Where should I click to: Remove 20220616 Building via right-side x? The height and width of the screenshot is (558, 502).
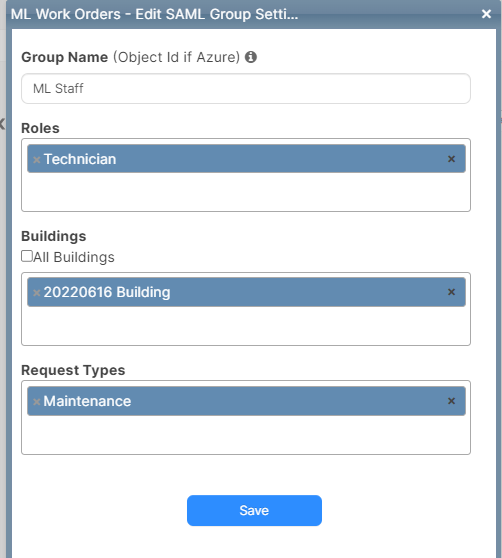(451, 292)
